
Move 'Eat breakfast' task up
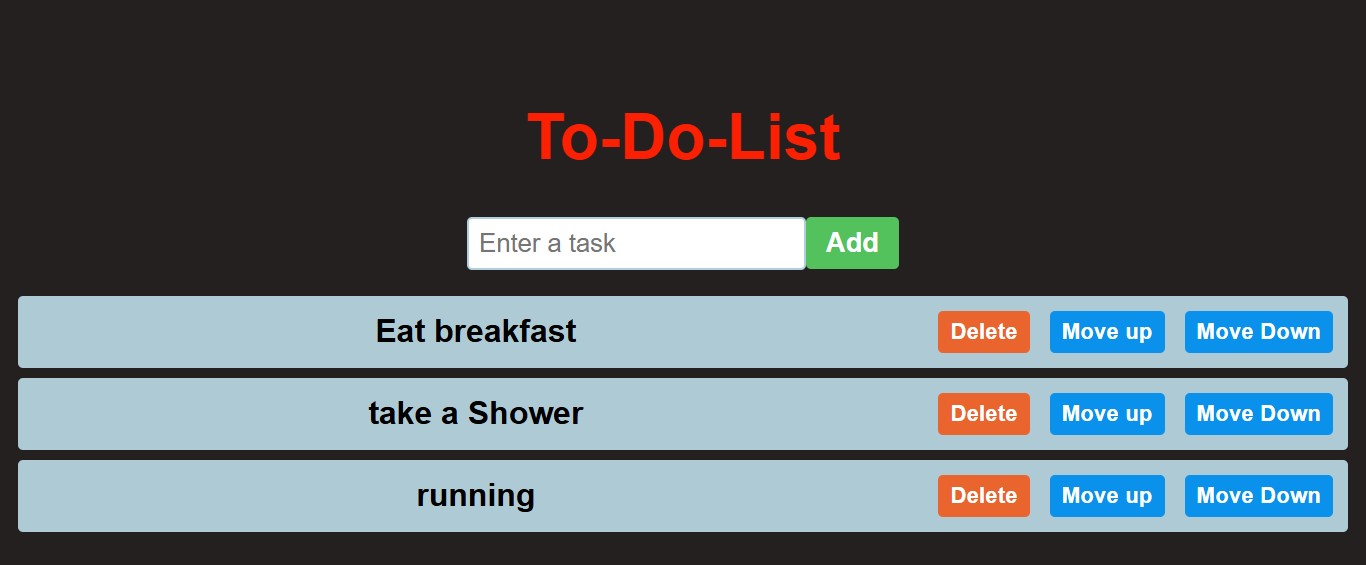1106,332
